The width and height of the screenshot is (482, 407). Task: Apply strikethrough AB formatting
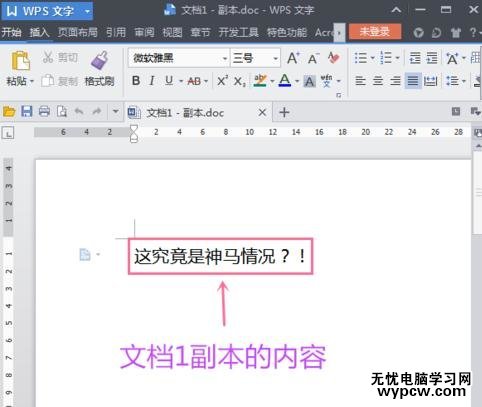click(194, 81)
